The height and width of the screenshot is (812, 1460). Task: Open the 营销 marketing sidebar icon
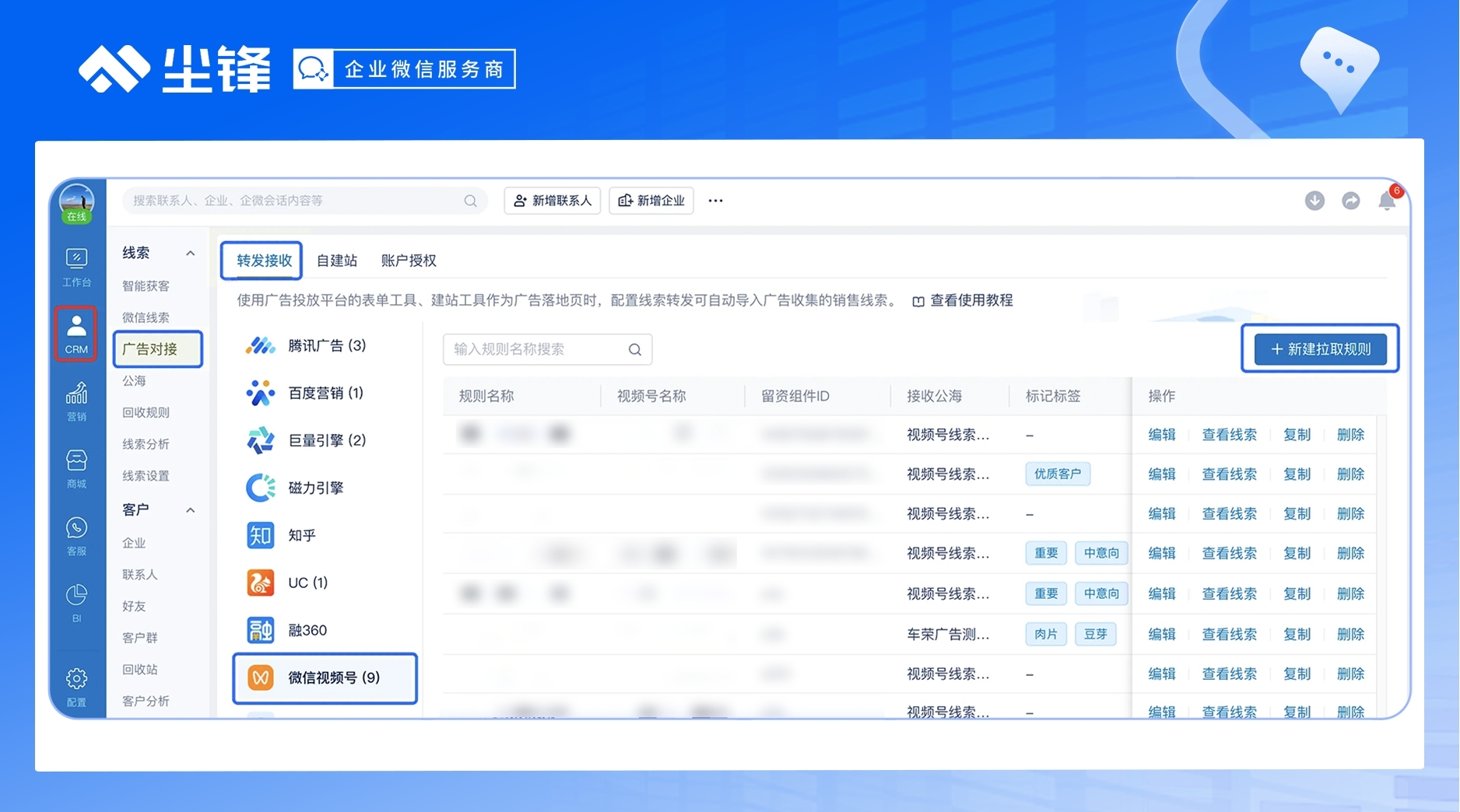tap(76, 401)
